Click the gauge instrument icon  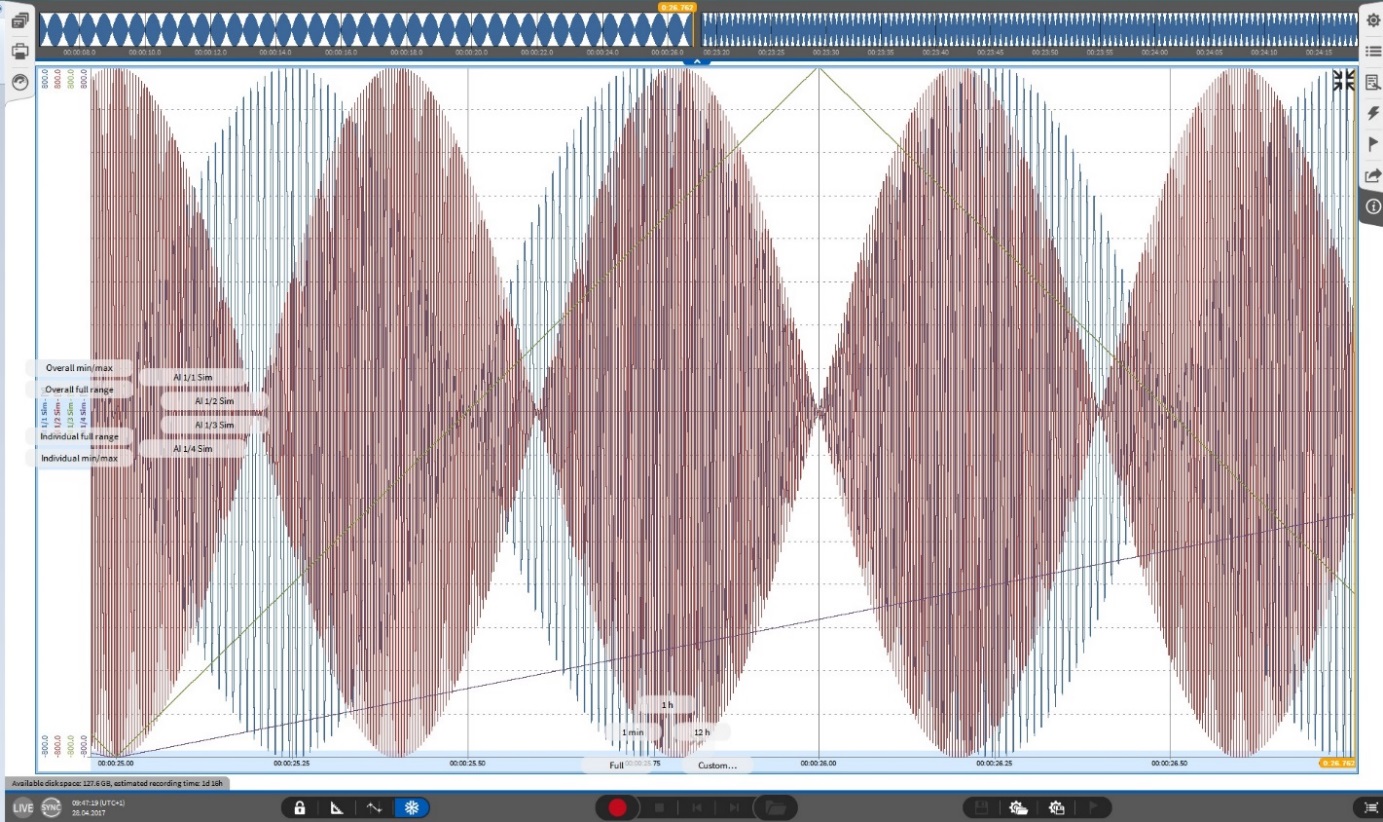click(x=19, y=82)
